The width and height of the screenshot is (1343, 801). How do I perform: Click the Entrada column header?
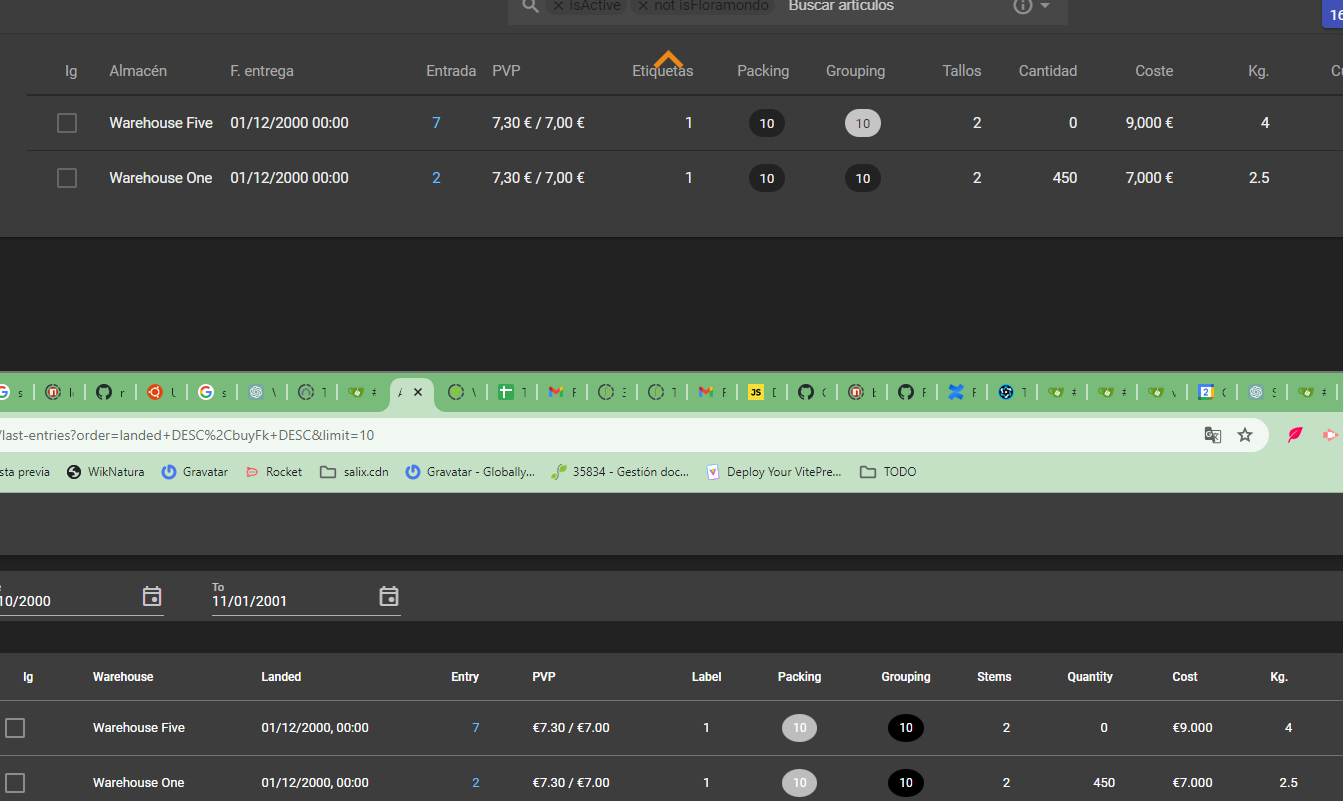point(451,71)
